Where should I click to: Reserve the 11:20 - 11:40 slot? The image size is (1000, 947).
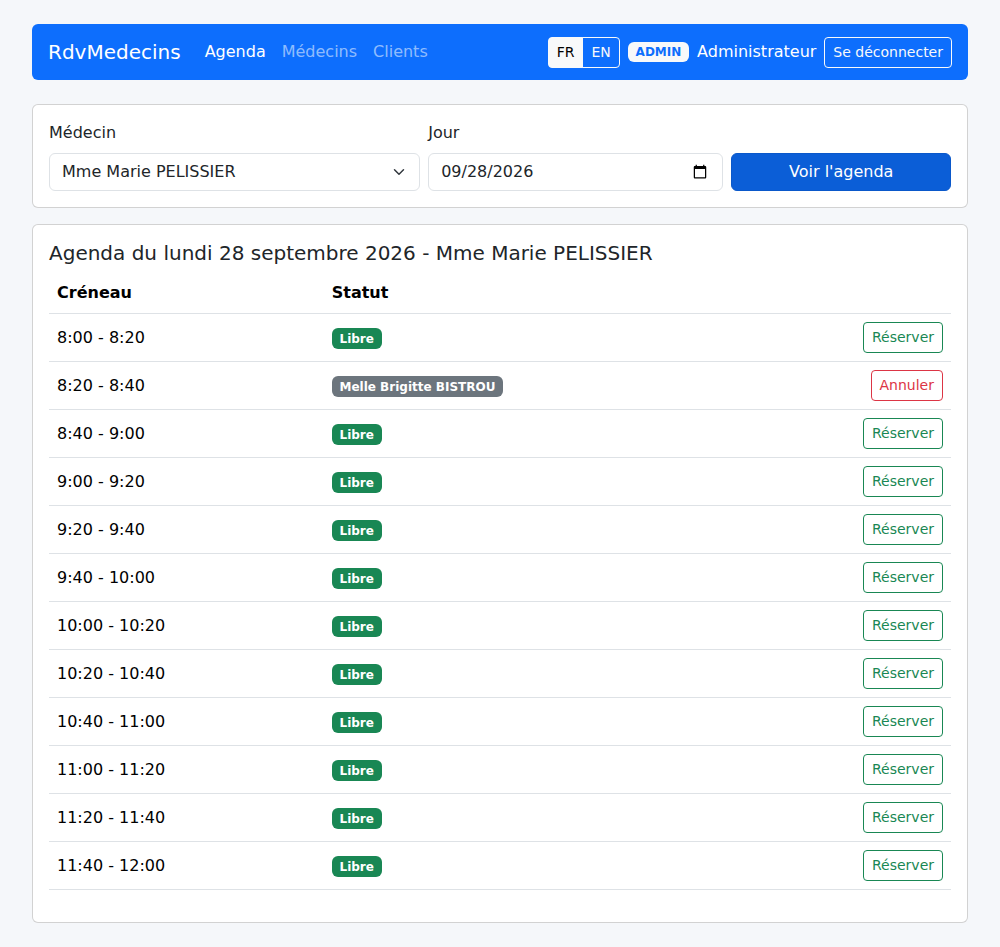tap(902, 818)
